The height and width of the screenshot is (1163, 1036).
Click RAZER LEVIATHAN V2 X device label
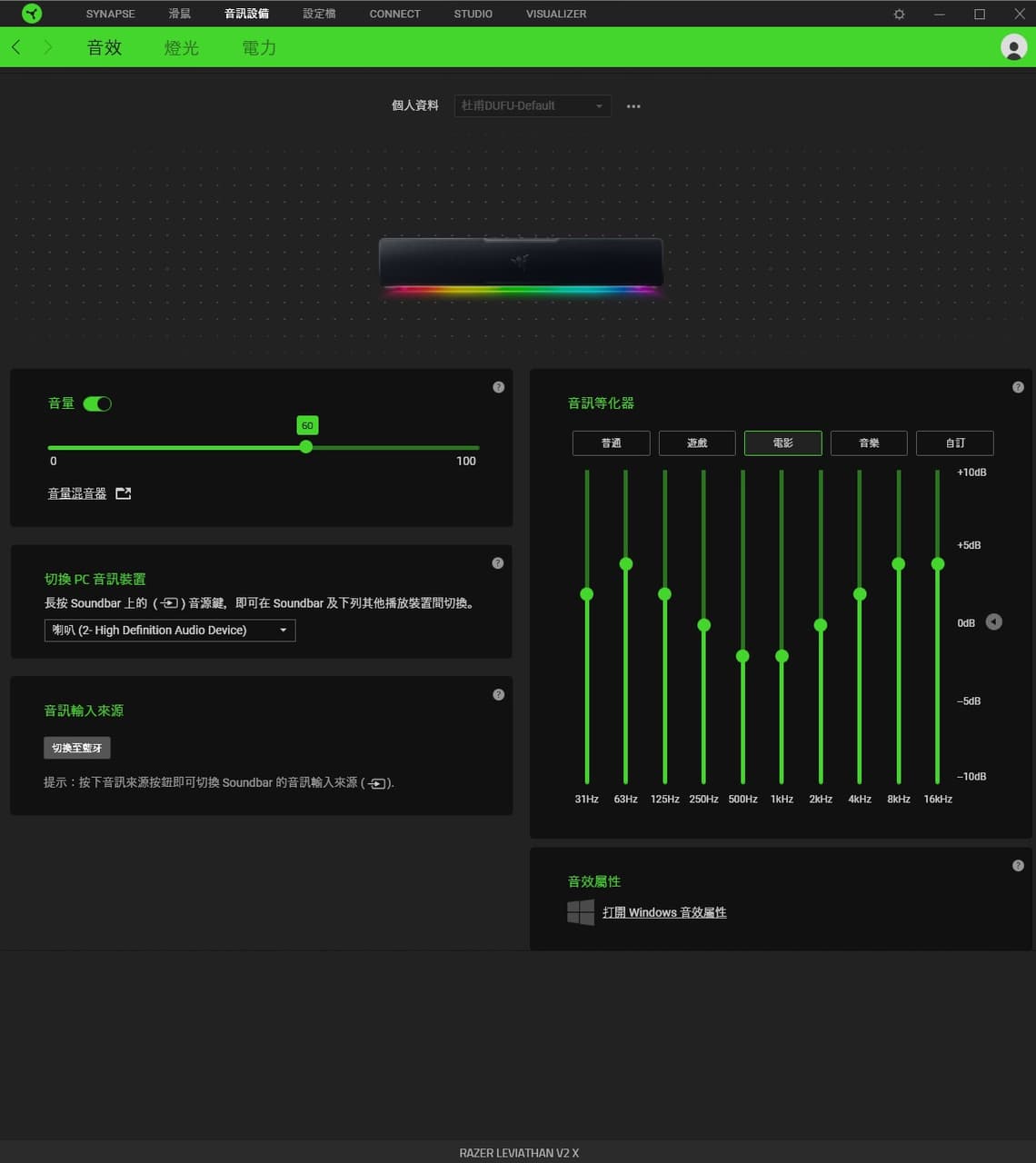click(519, 1153)
